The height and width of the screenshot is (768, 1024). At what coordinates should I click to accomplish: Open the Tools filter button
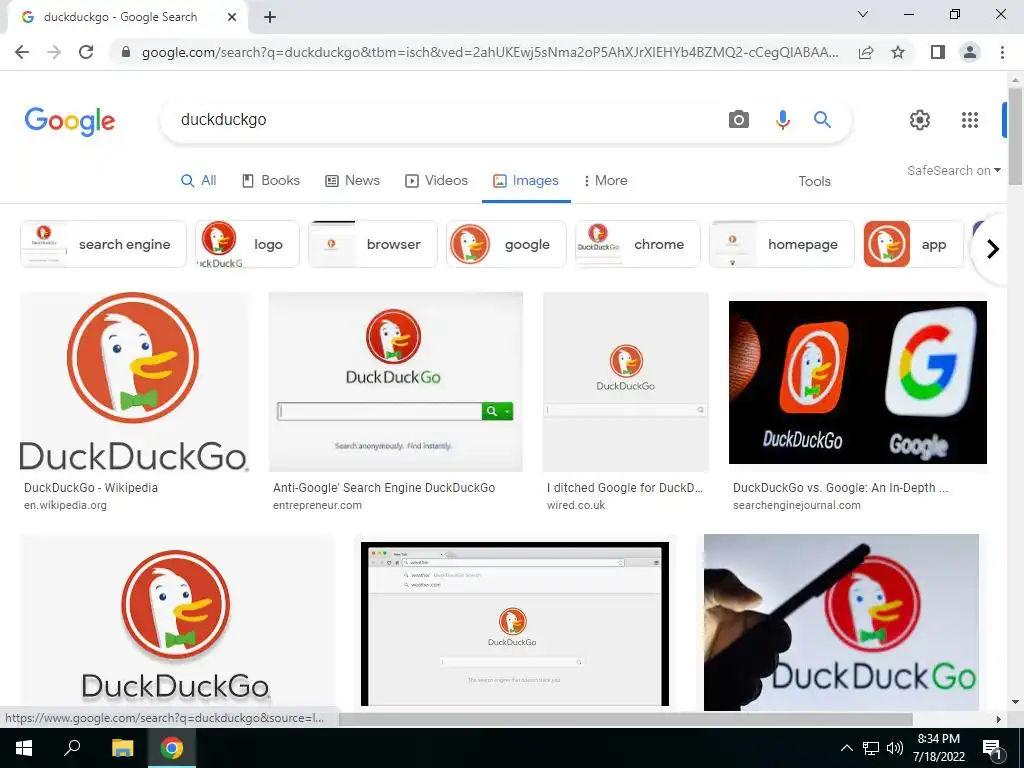coord(814,182)
